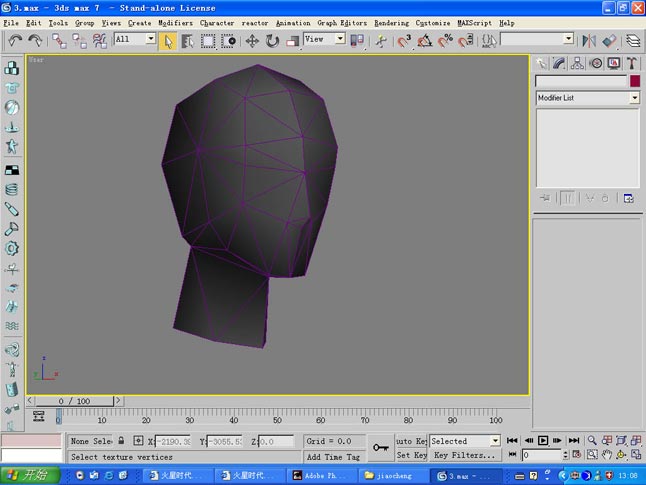
Task: Switch to the Display command panel tab
Action: tap(614, 63)
